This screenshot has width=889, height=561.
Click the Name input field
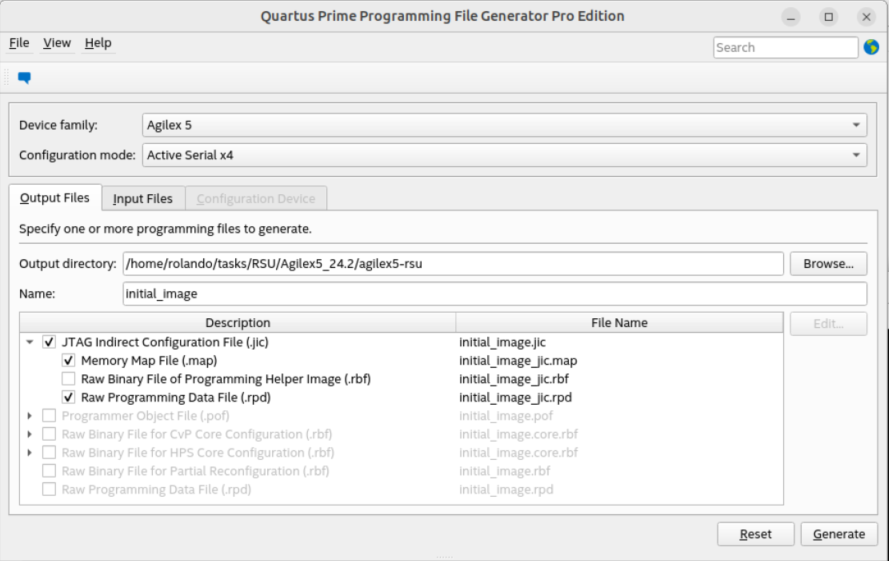click(x=494, y=294)
